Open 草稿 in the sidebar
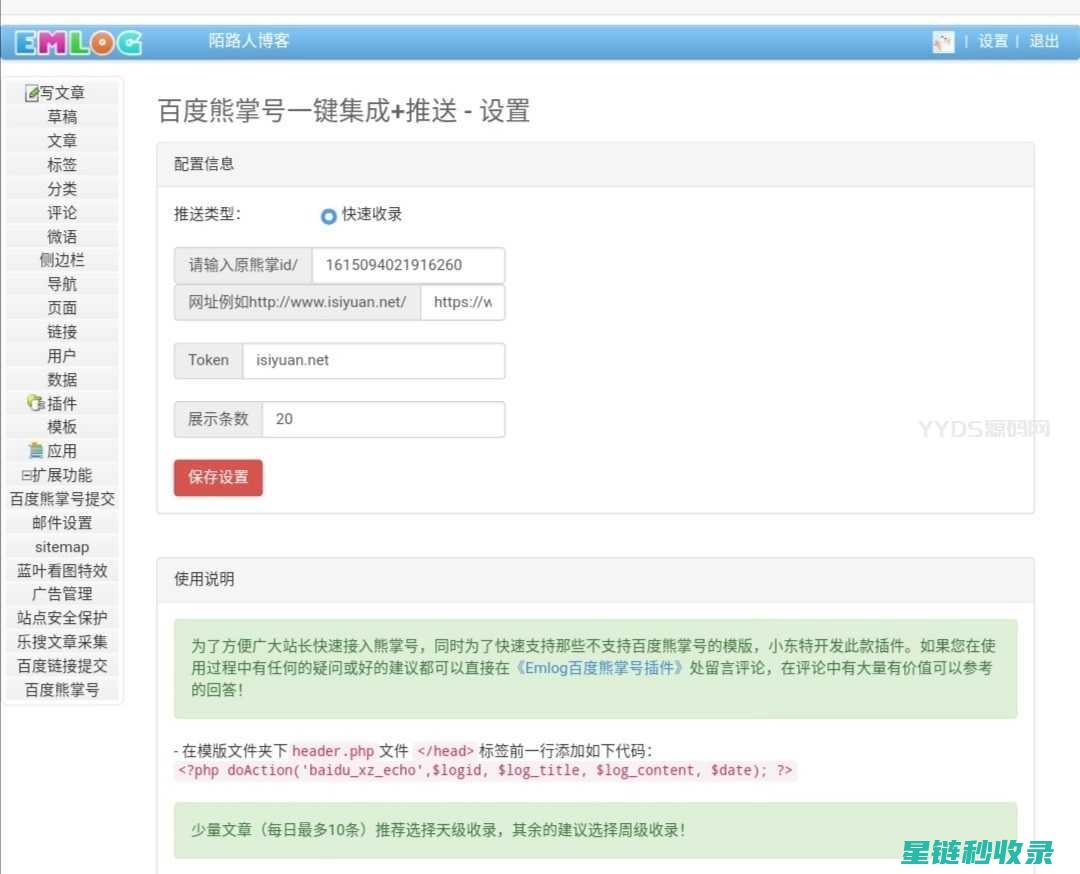The image size is (1080, 874). click(62, 116)
